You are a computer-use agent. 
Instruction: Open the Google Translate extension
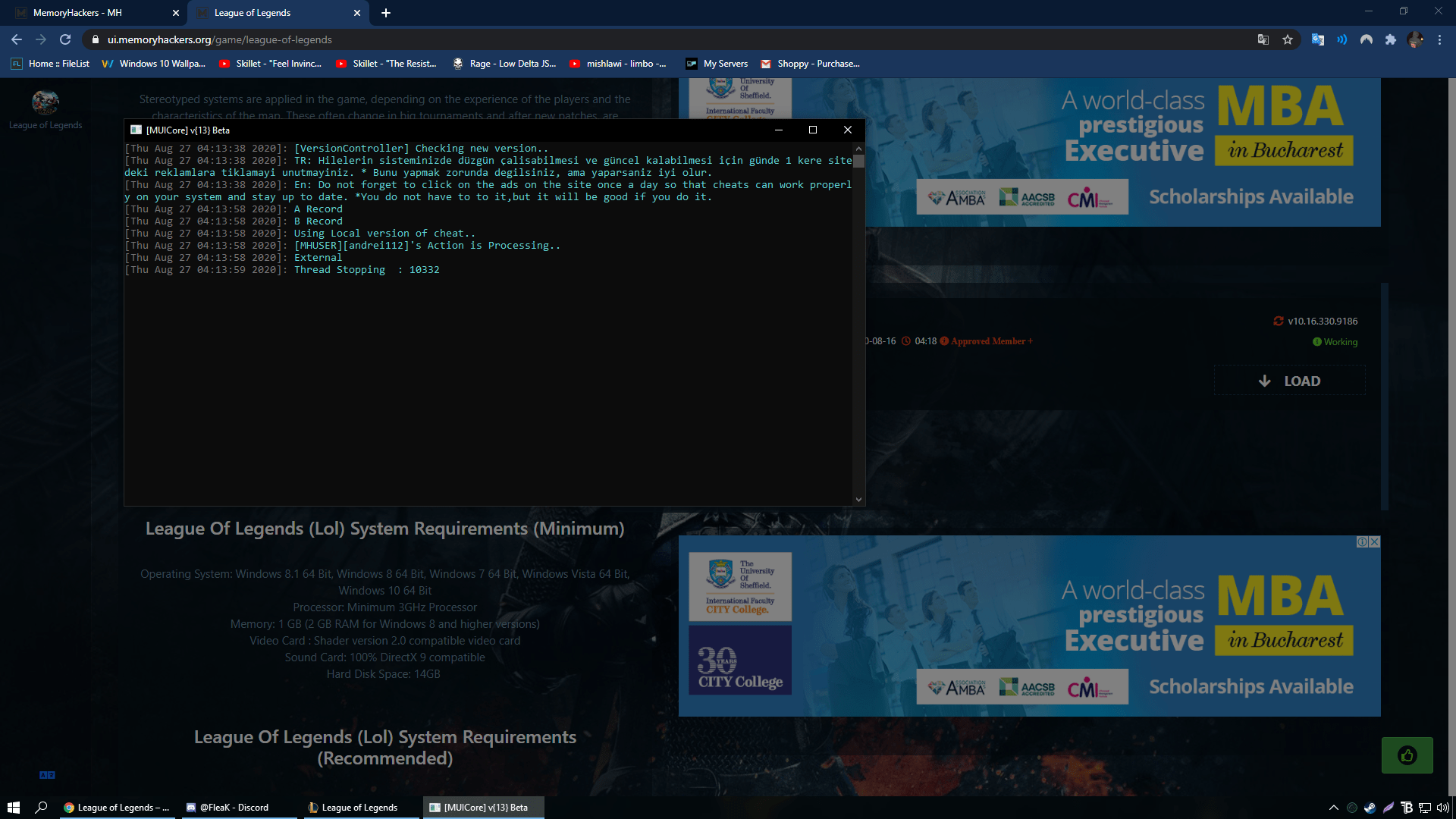pos(1318,39)
